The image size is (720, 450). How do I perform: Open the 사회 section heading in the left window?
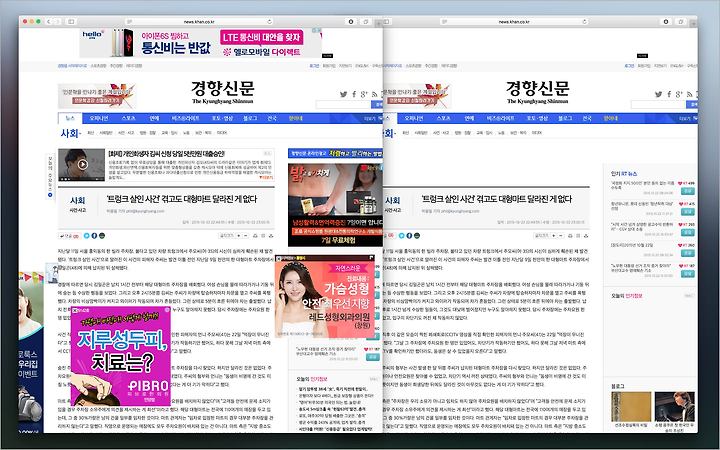[70, 133]
